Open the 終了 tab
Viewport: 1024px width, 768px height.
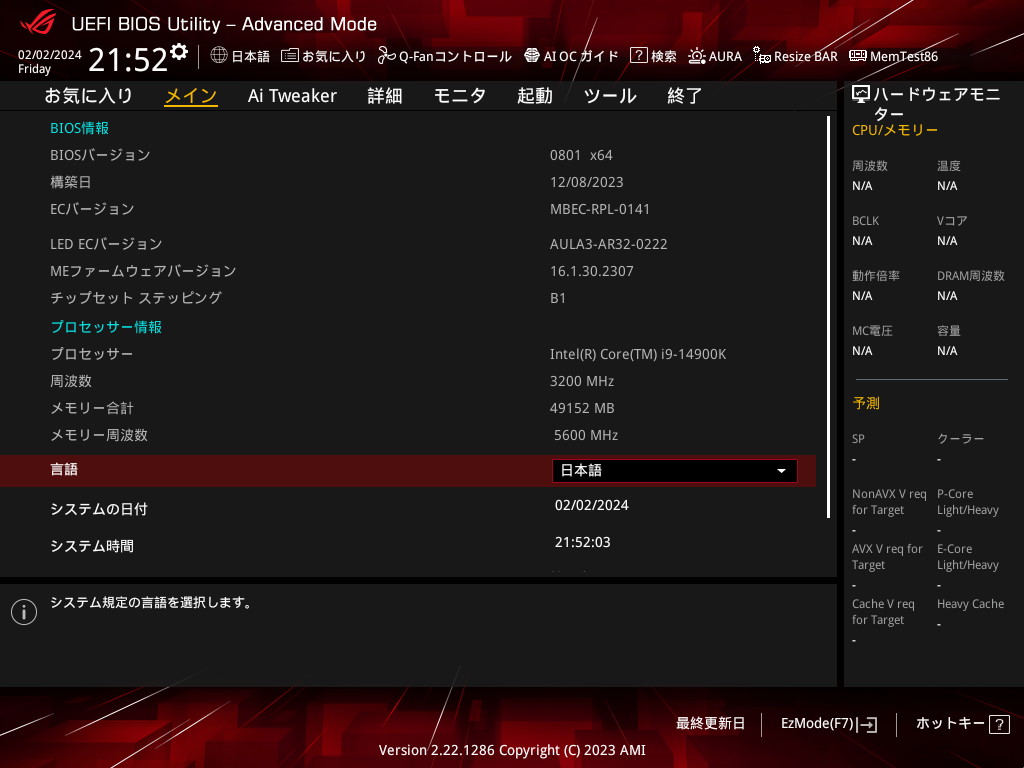click(x=684, y=96)
